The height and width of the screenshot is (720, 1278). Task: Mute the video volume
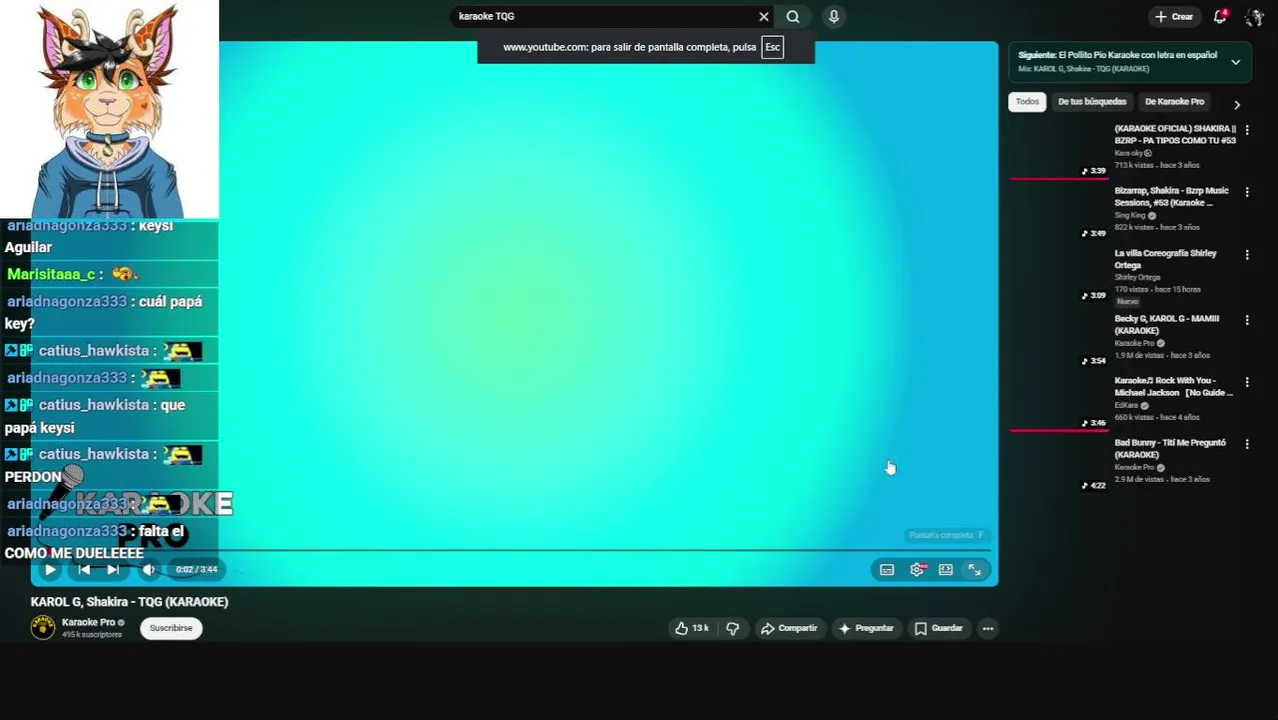[148, 570]
